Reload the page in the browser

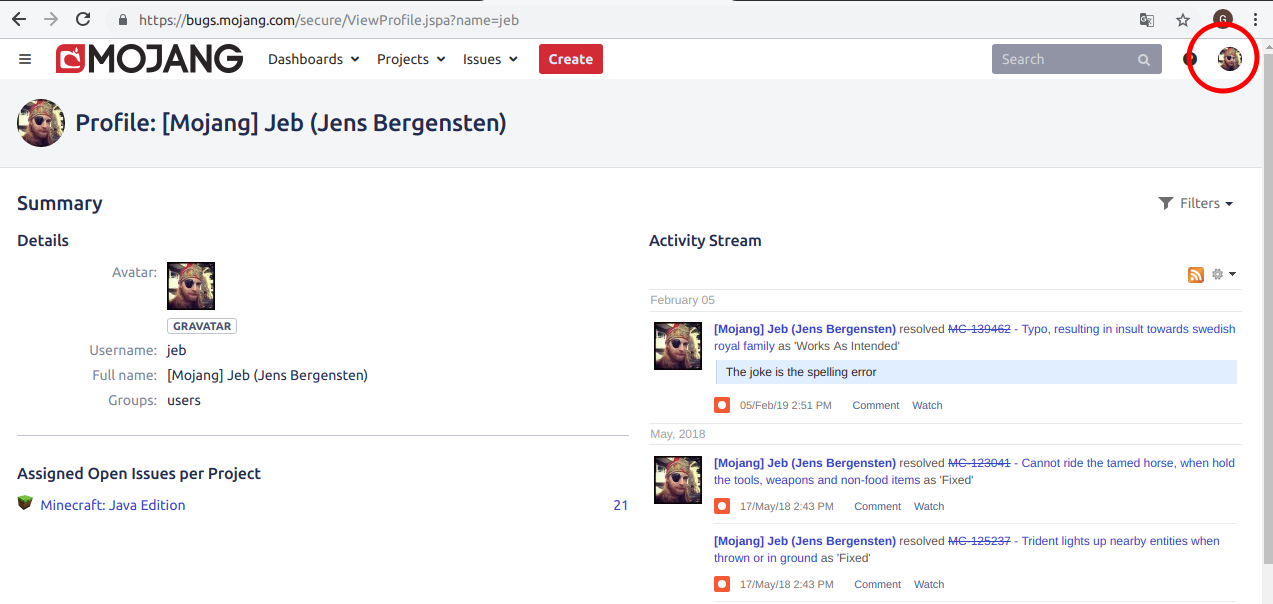click(x=83, y=19)
